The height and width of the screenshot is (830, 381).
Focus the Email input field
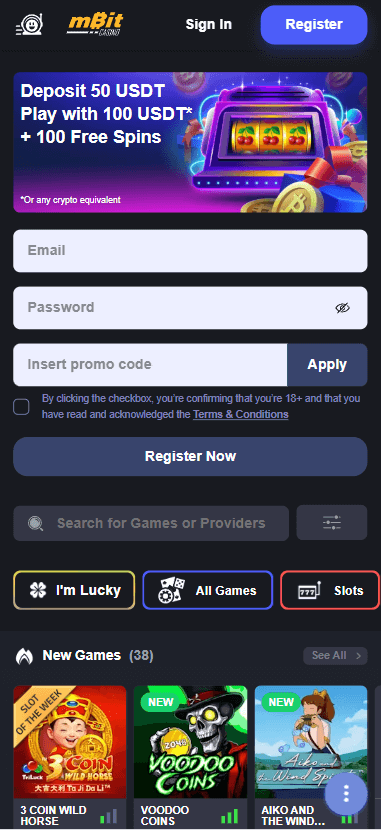pos(190,251)
